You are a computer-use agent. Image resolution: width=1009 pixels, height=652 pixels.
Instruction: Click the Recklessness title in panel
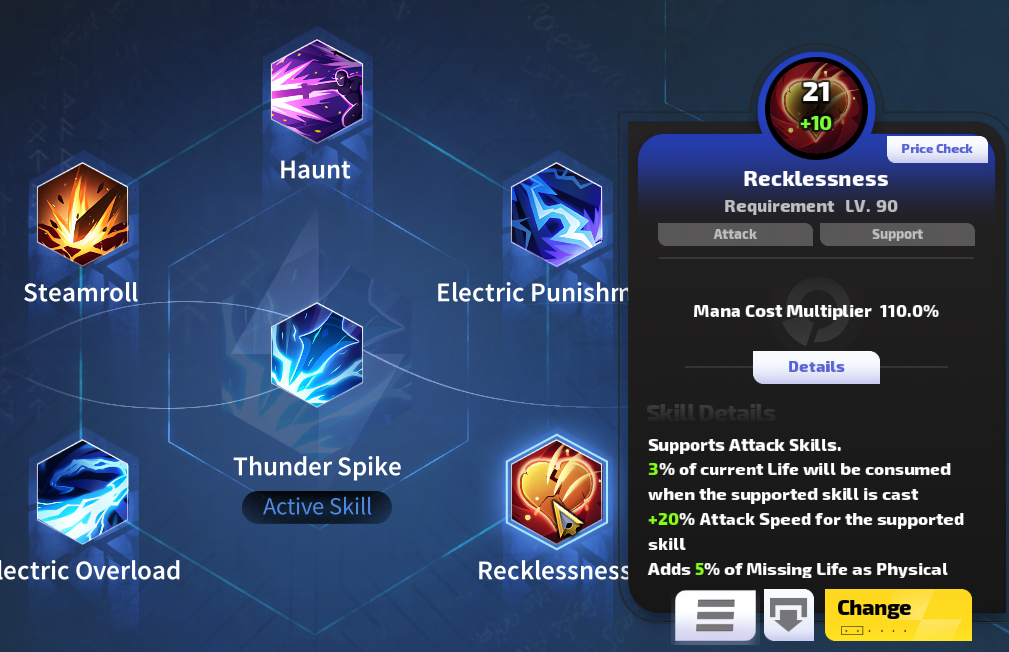(x=816, y=179)
